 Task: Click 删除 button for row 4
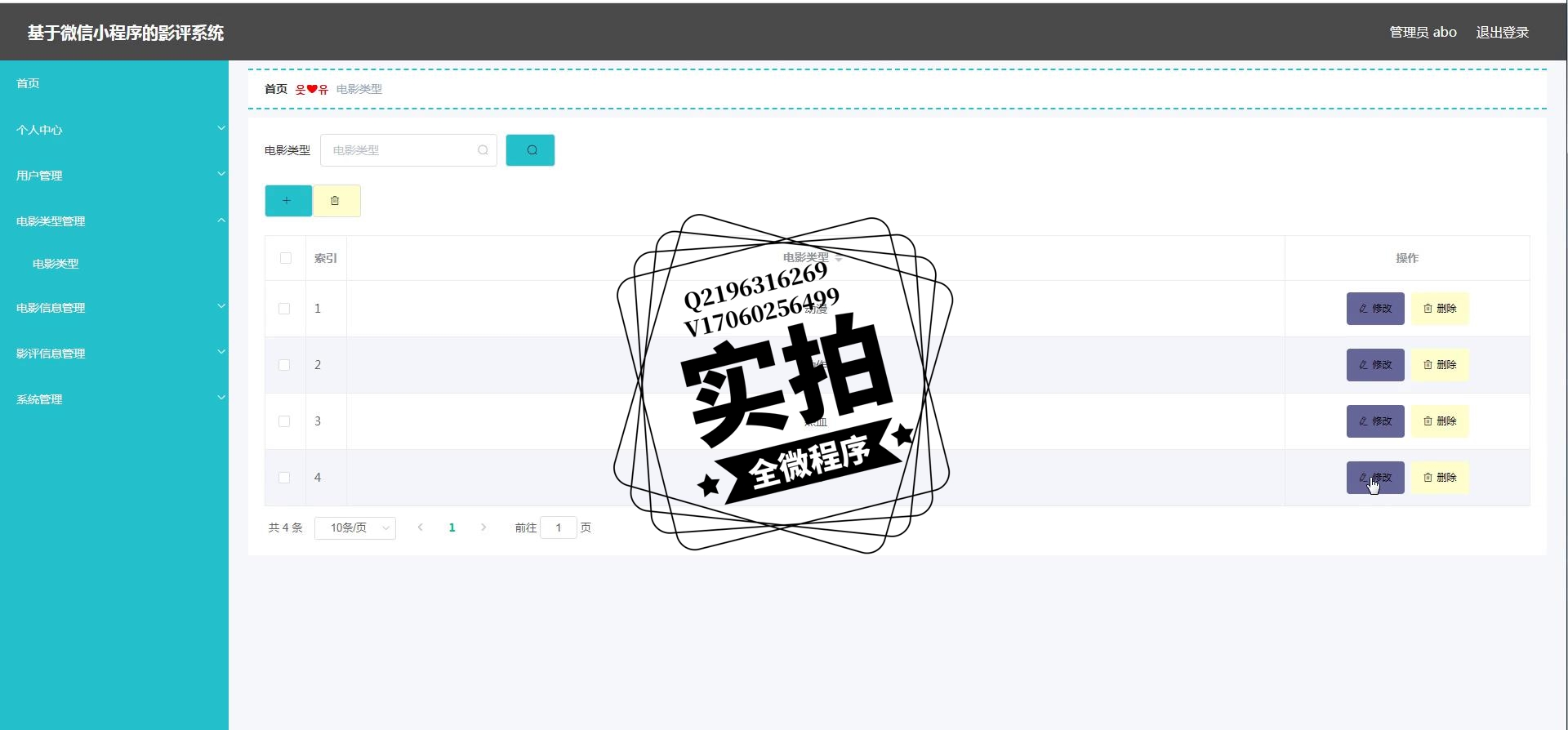click(x=1440, y=478)
